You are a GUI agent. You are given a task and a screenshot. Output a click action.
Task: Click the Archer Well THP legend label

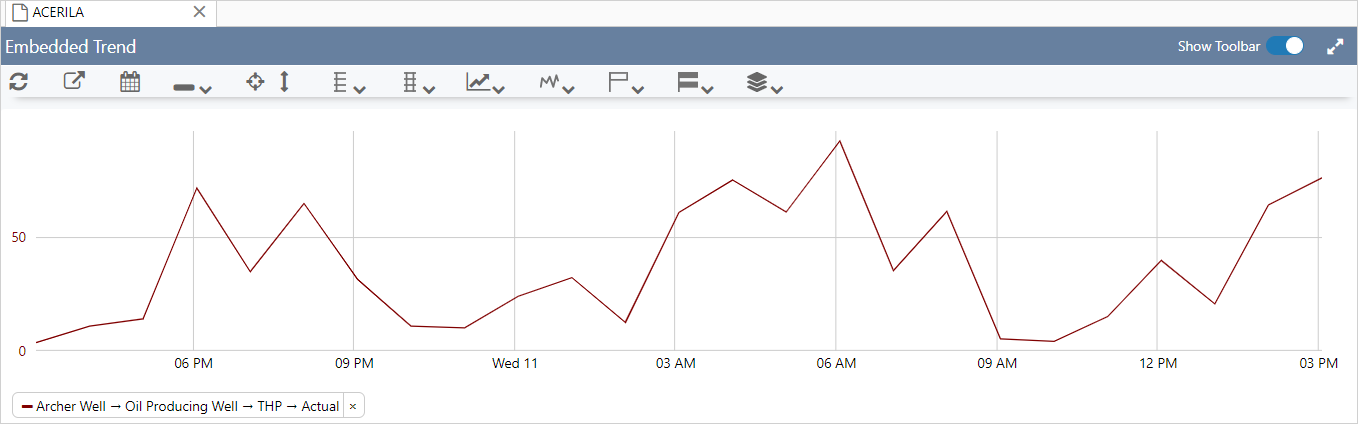[180, 406]
